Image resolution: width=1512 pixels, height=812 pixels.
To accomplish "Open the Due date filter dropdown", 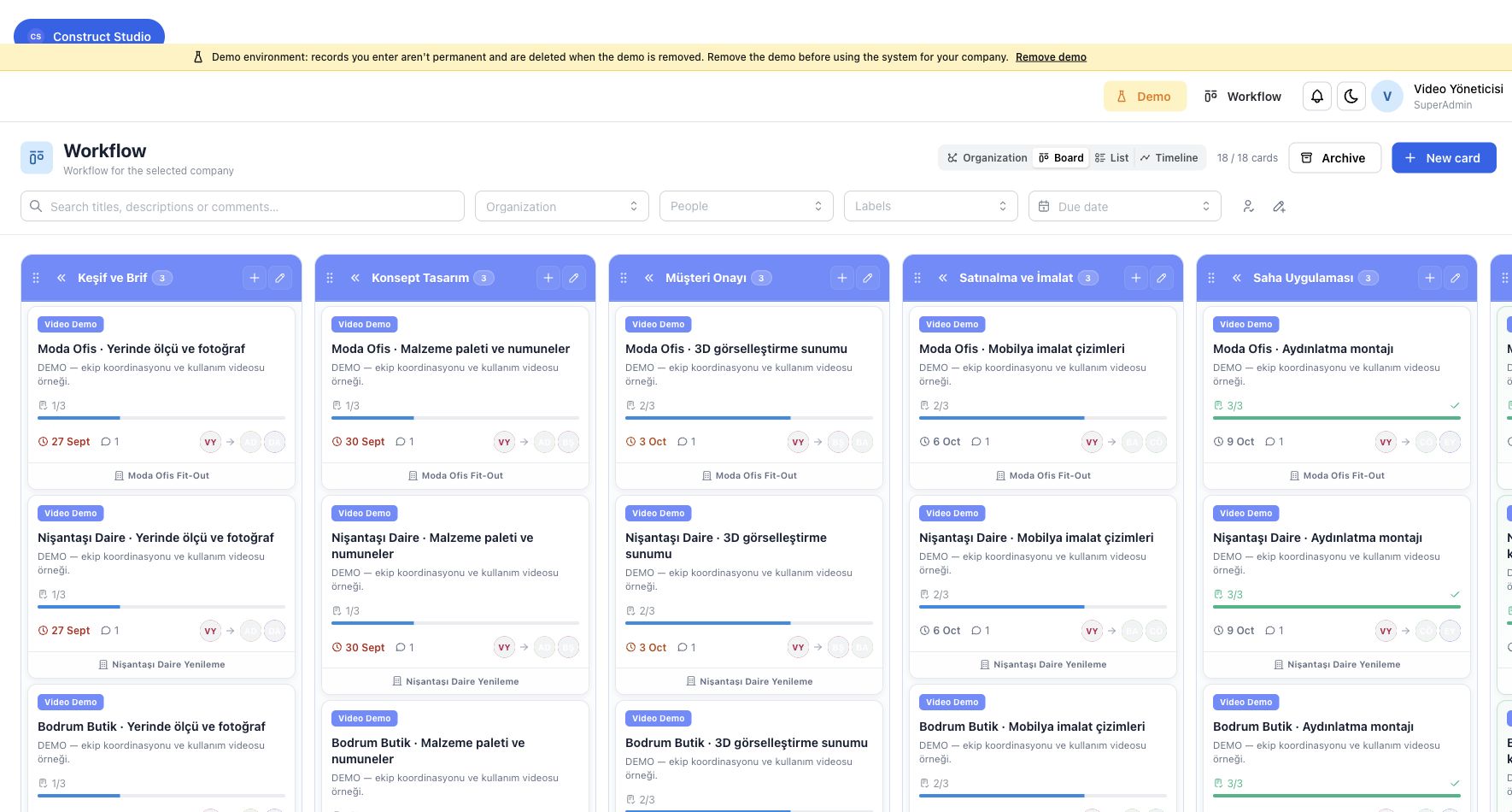I will click(x=1125, y=206).
